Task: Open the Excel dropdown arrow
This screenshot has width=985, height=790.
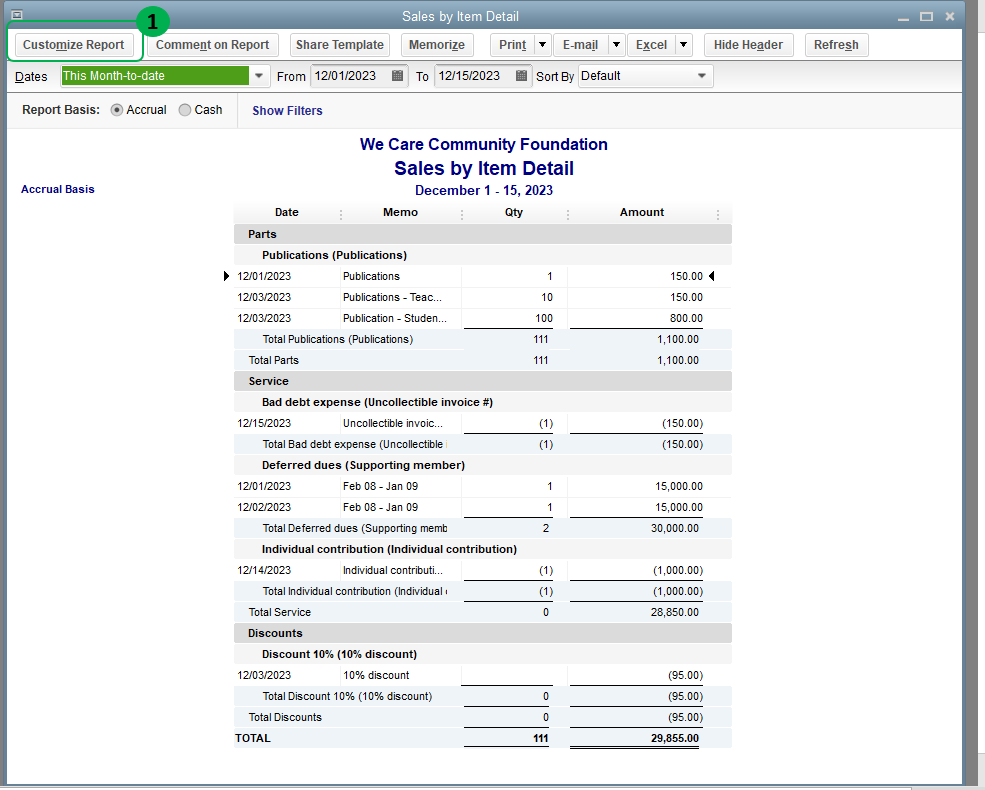Action: (683, 45)
